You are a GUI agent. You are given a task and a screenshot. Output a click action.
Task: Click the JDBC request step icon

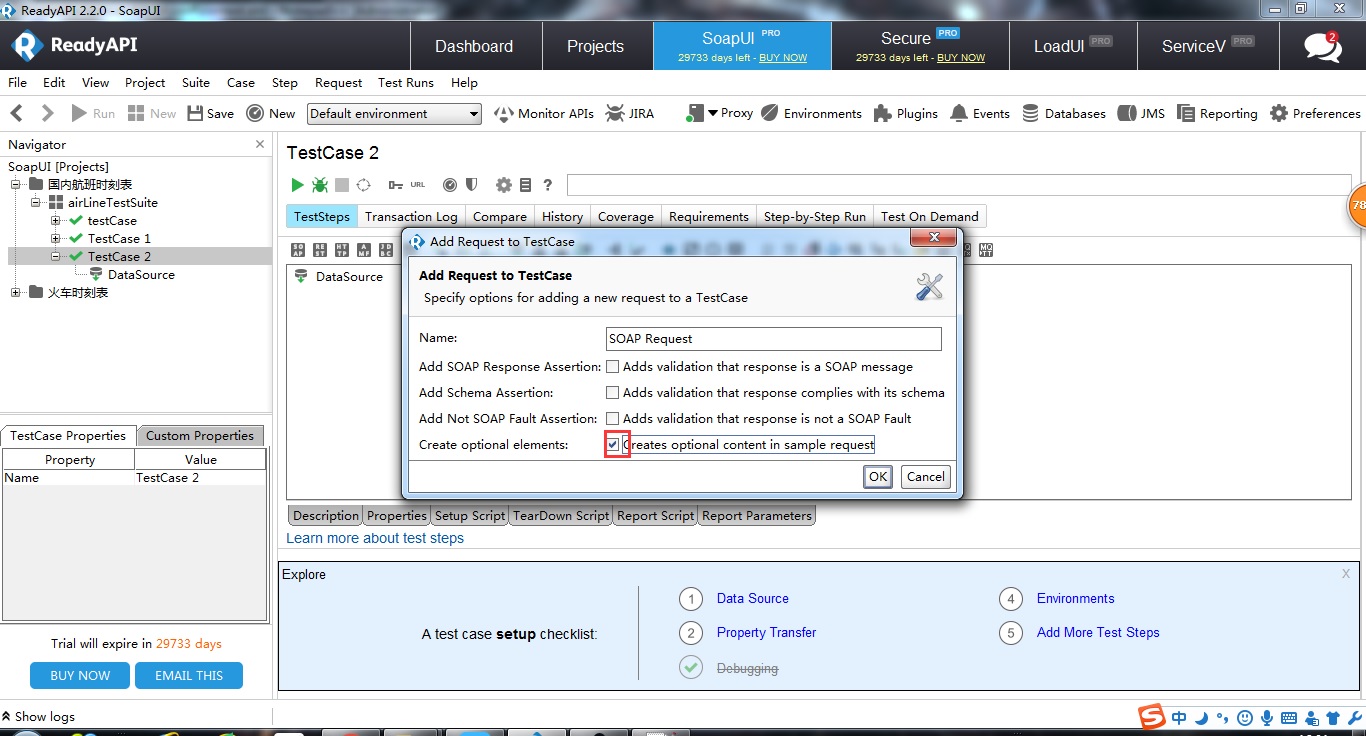pos(386,250)
